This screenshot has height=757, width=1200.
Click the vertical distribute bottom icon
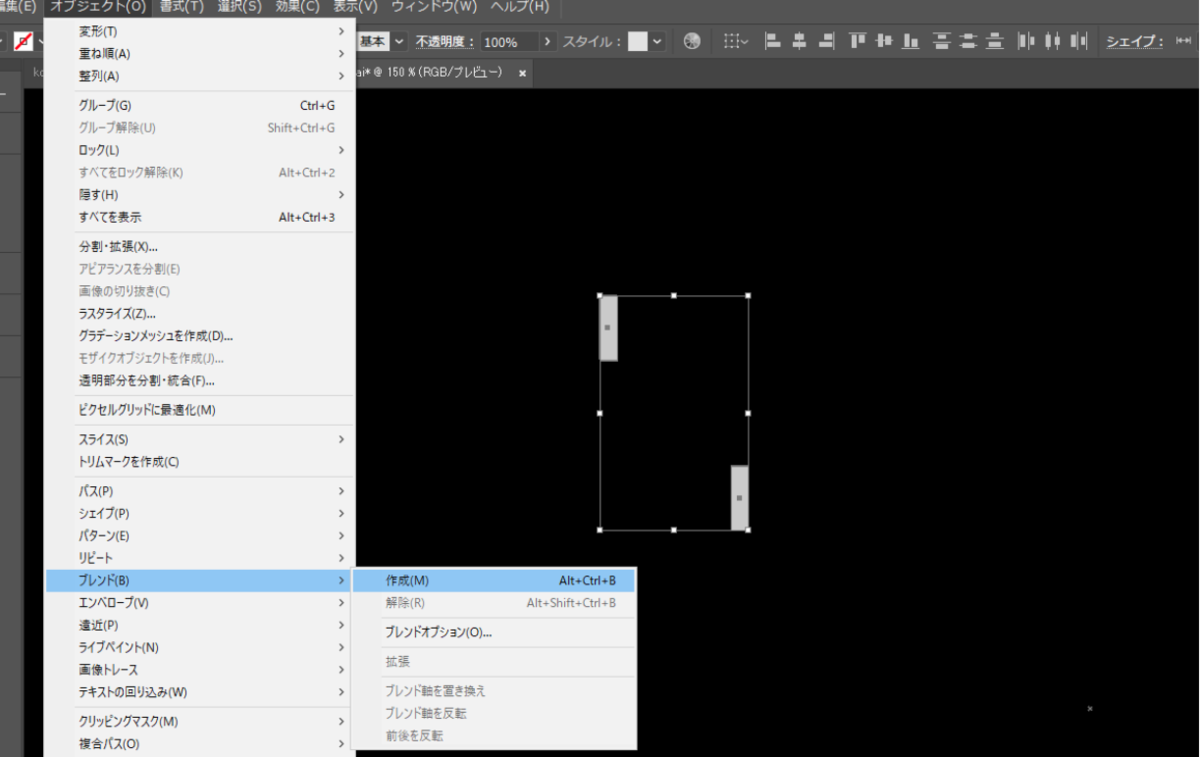[994, 41]
